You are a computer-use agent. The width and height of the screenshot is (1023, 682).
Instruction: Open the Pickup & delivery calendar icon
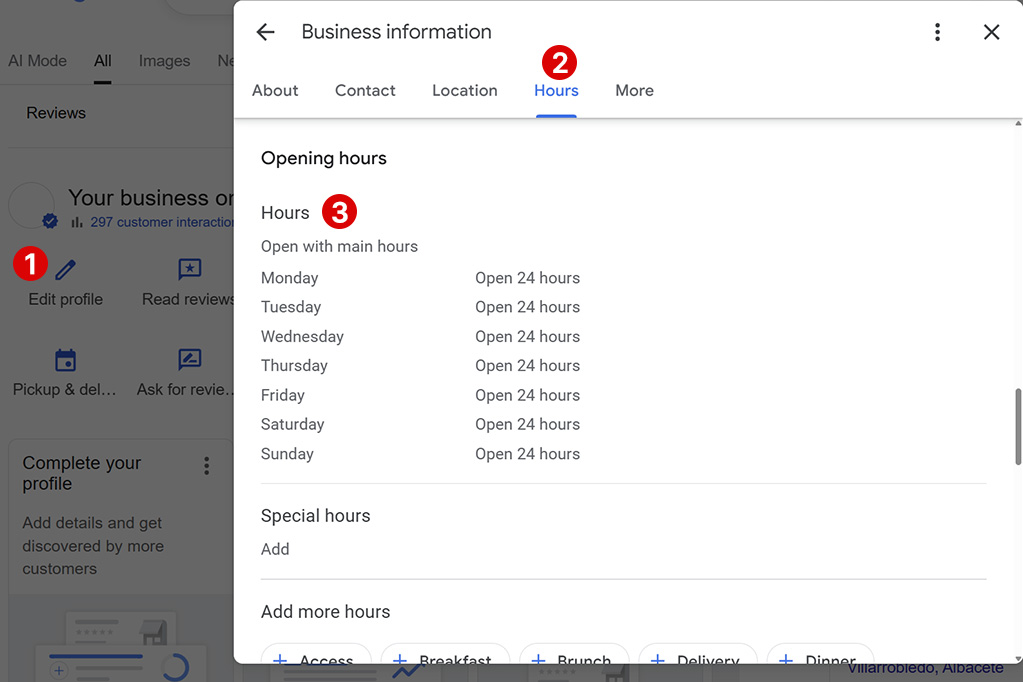pos(65,360)
